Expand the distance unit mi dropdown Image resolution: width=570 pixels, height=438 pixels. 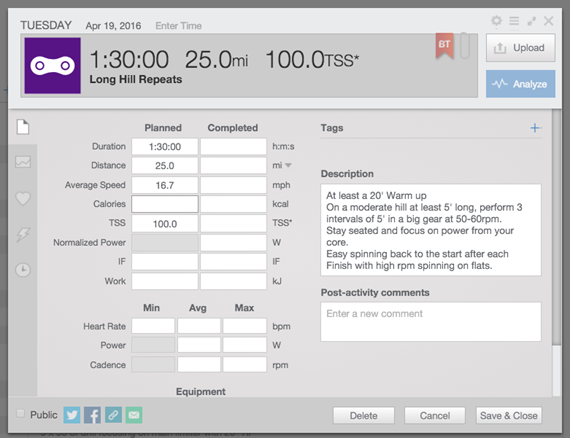(288, 165)
